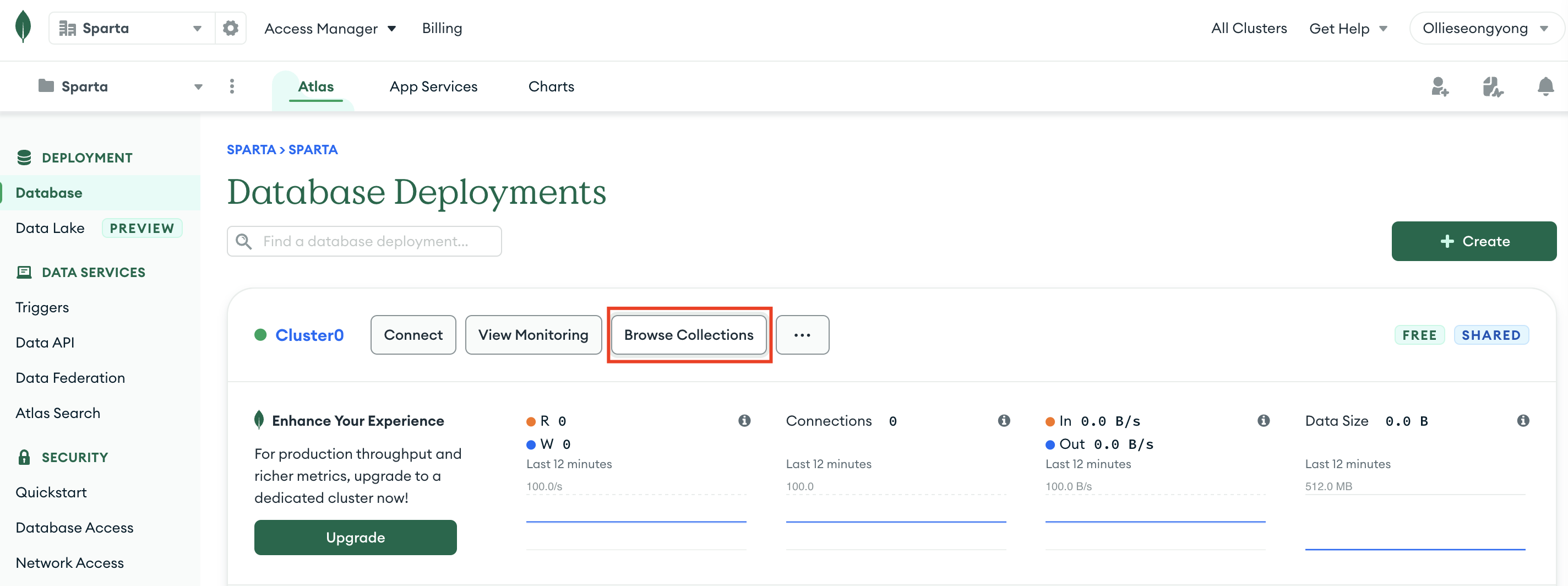Open organization settings gear icon

[x=231, y=28]
